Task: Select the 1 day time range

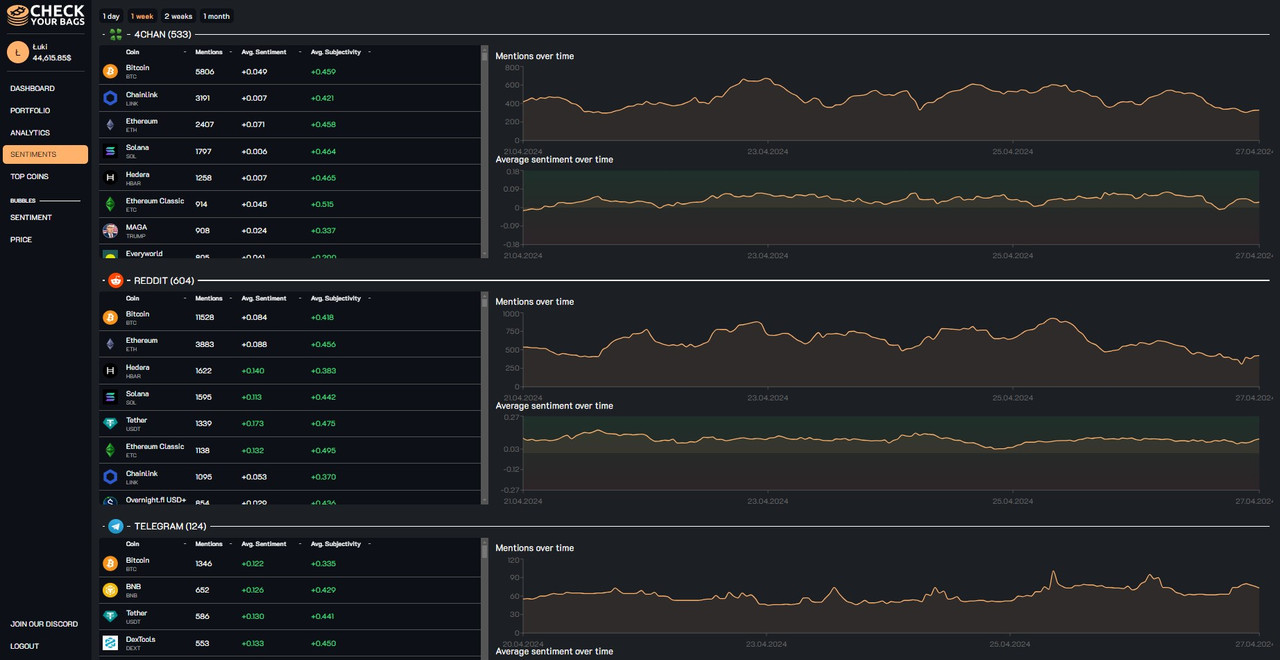Action: pyautogui.click(x=111, y=16)
